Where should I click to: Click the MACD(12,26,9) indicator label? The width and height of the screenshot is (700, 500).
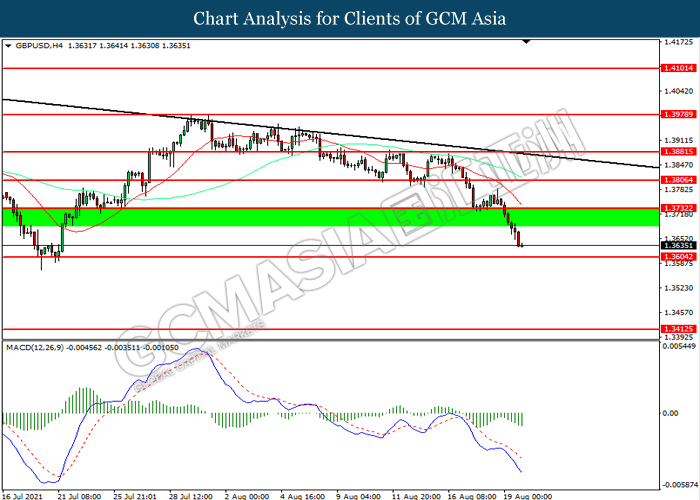point(35,348)
